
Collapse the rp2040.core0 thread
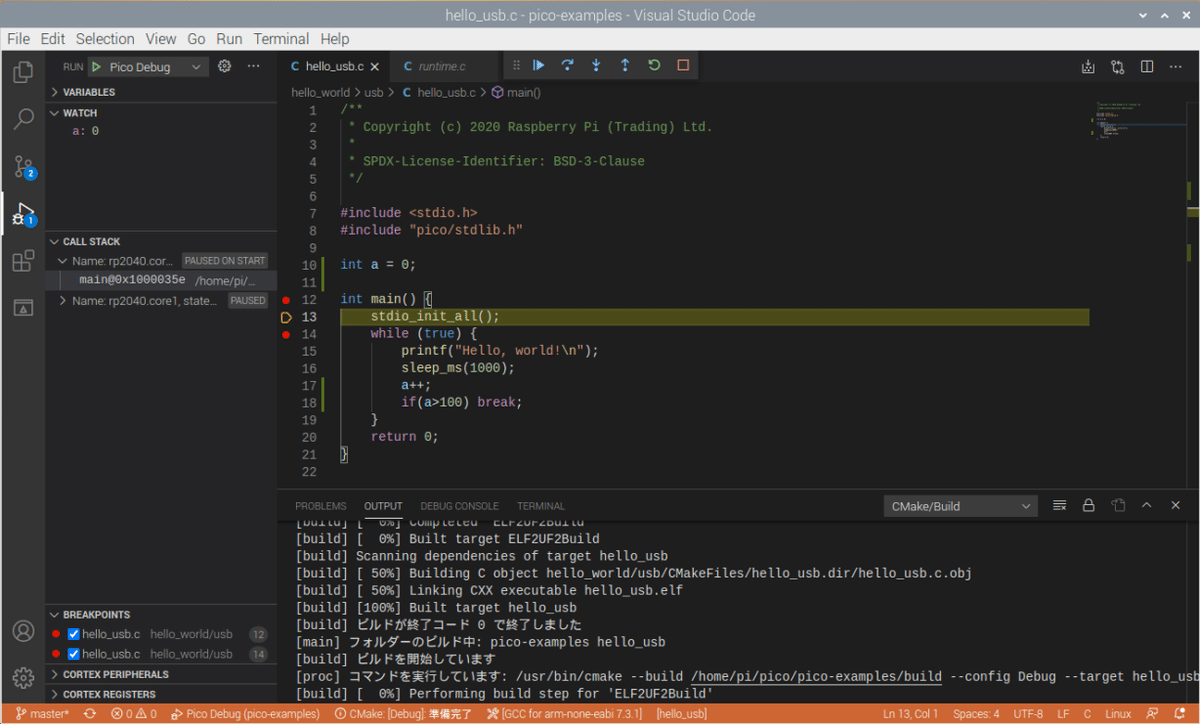pyautogui.click(x=63, y=261)
